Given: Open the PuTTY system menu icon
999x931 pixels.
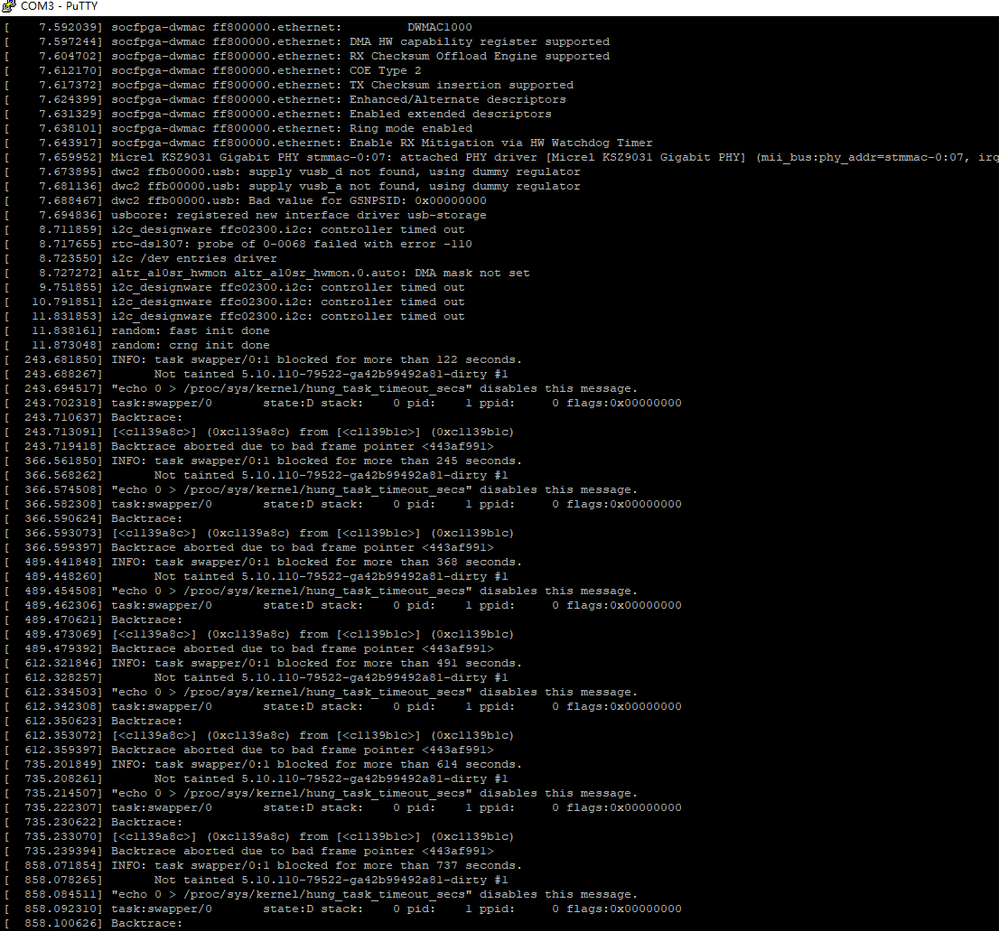Looking at the screenshot, I should tap(8, 6).
